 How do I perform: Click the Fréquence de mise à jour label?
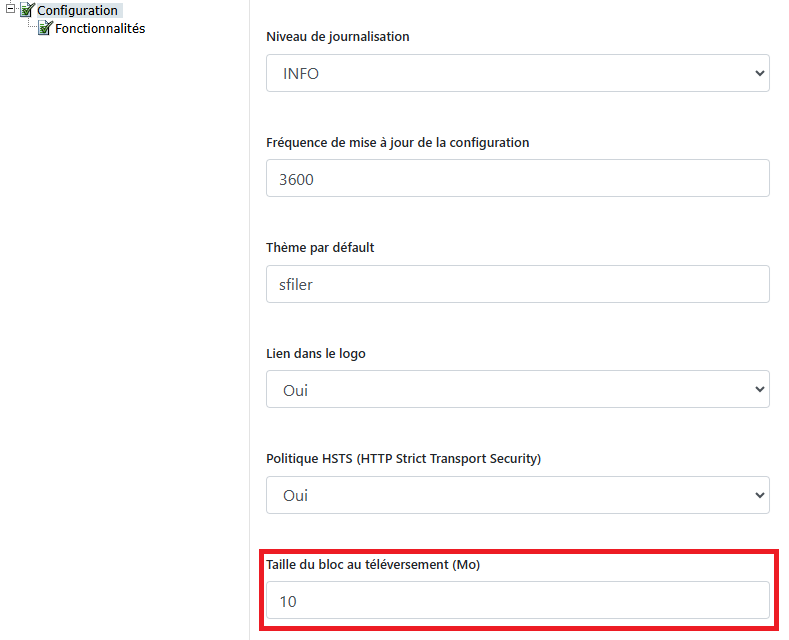(x=398, y=143)
